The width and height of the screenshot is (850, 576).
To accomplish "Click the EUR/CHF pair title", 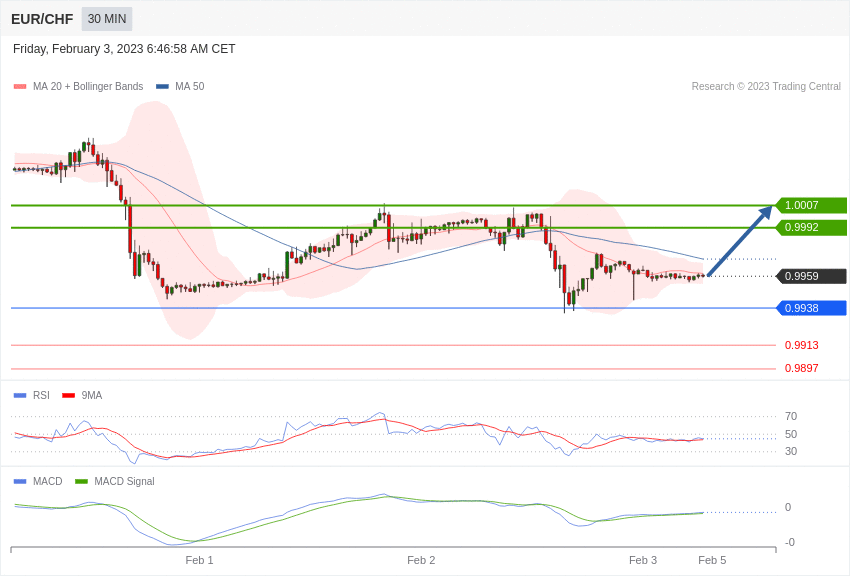I will click(x=42, y=19).
